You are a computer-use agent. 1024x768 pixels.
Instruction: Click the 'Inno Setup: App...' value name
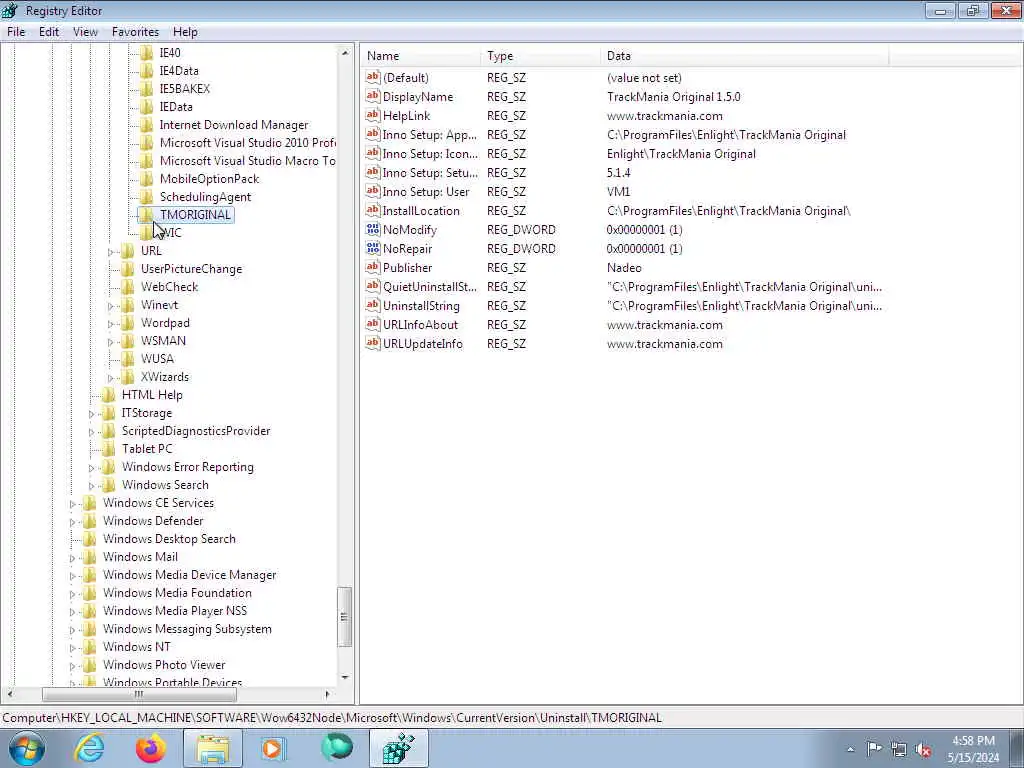click(430, 135)
